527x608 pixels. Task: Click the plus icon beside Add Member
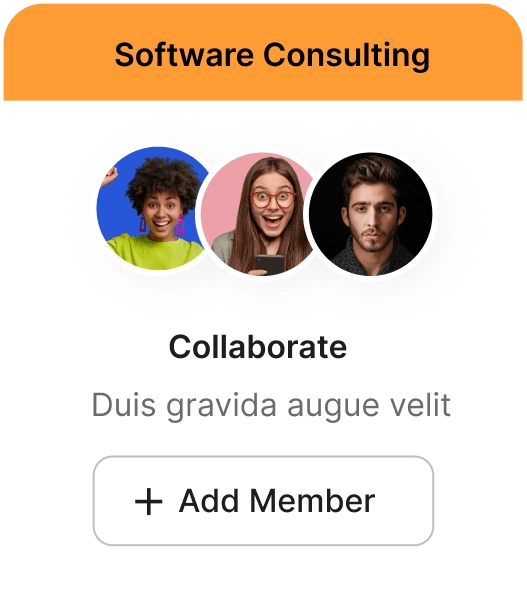point(149,501)
